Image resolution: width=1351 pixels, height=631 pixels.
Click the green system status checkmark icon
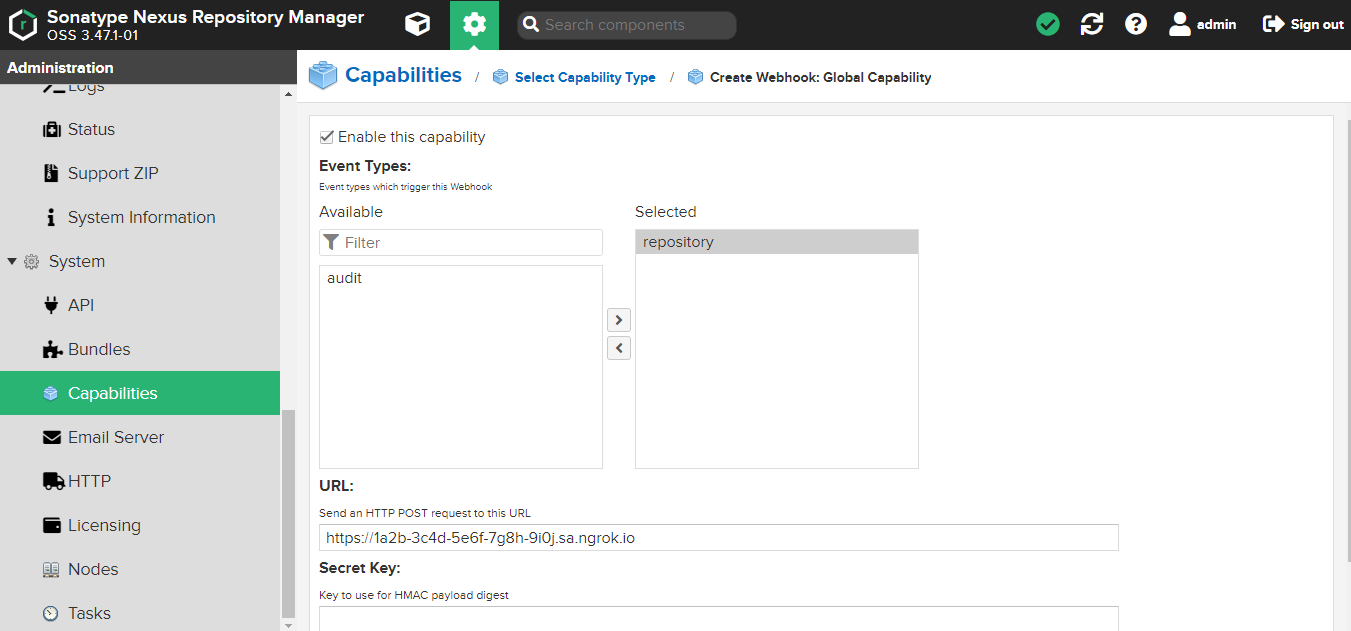pos(1048,24)
